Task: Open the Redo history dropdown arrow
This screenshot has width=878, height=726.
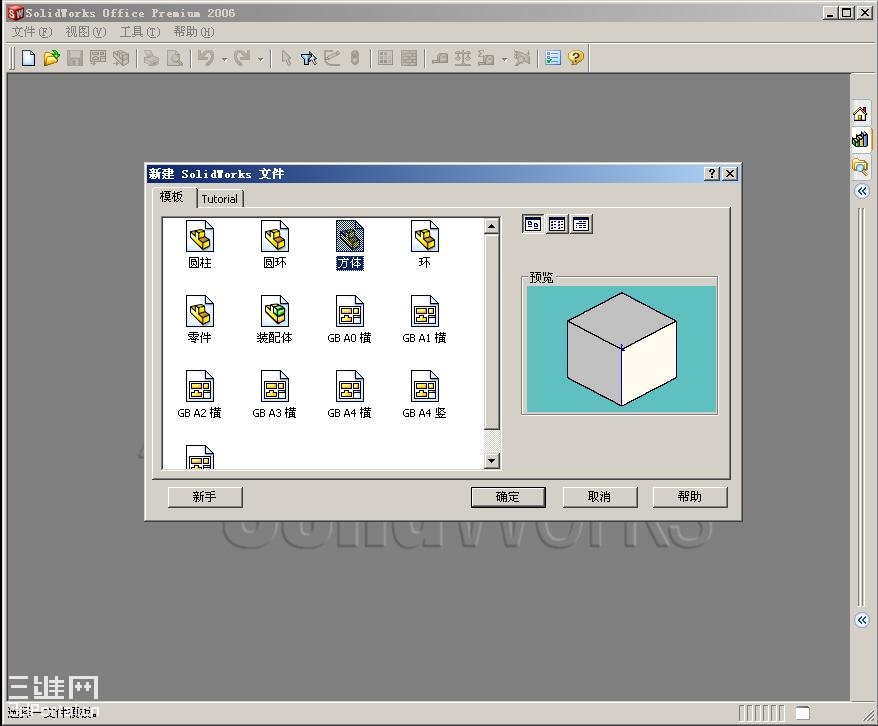Action: point(260,59)
